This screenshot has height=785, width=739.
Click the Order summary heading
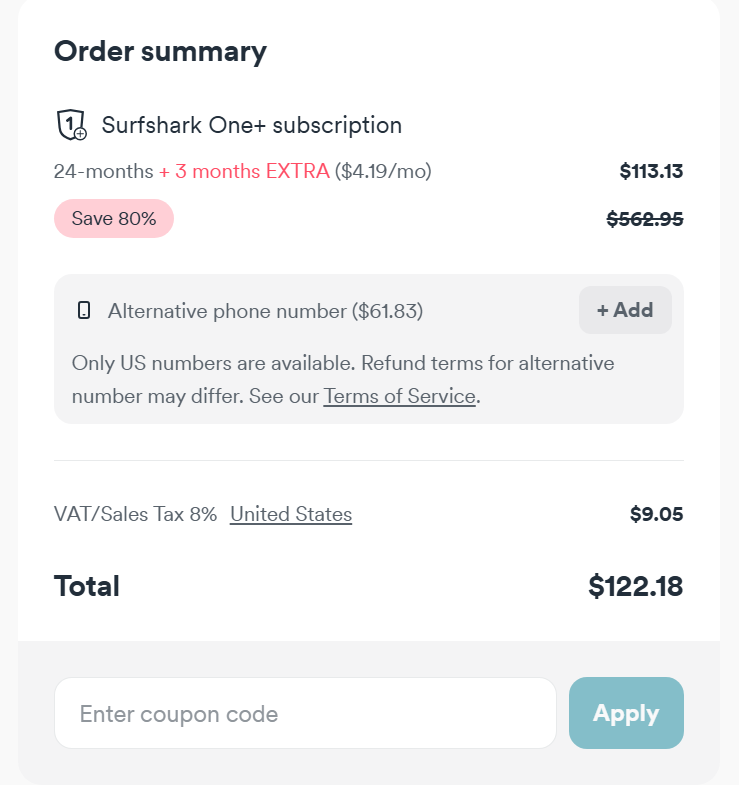pos(160,51)
